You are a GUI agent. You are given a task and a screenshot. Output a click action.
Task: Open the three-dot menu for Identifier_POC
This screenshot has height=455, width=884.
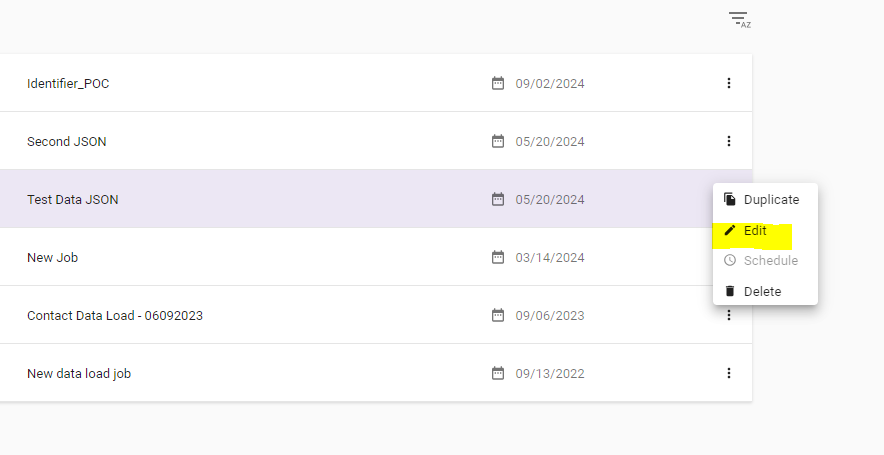729,83
